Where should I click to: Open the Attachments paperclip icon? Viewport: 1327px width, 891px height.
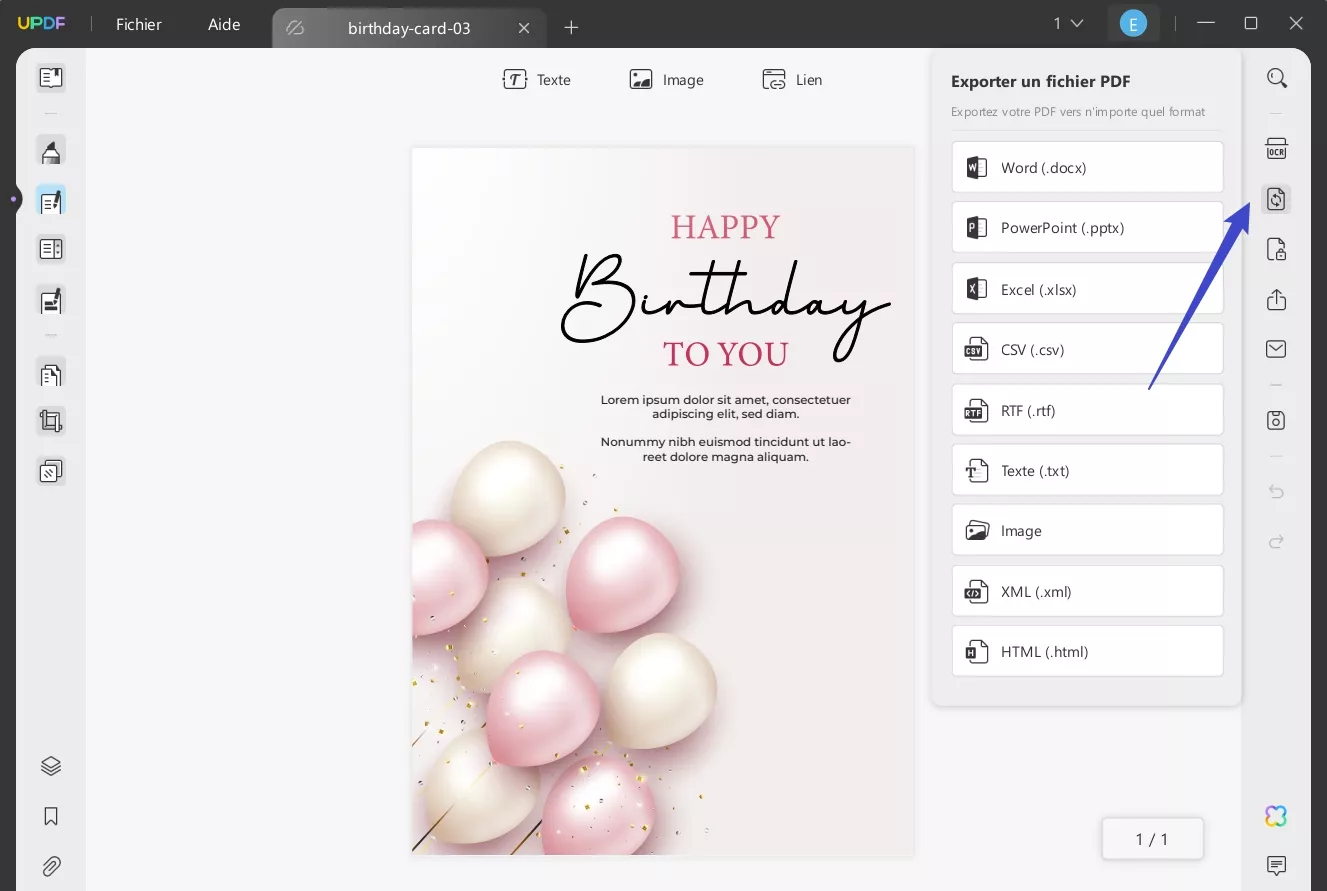51,866
